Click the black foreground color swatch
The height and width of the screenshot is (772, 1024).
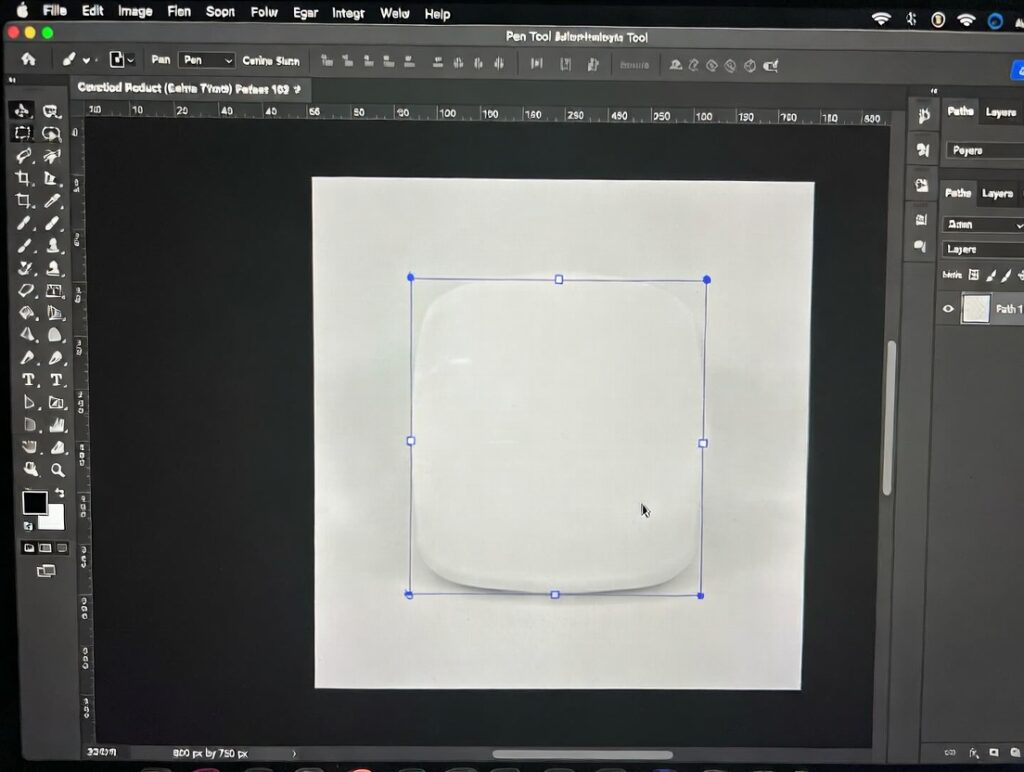click(x=36, y=504)
